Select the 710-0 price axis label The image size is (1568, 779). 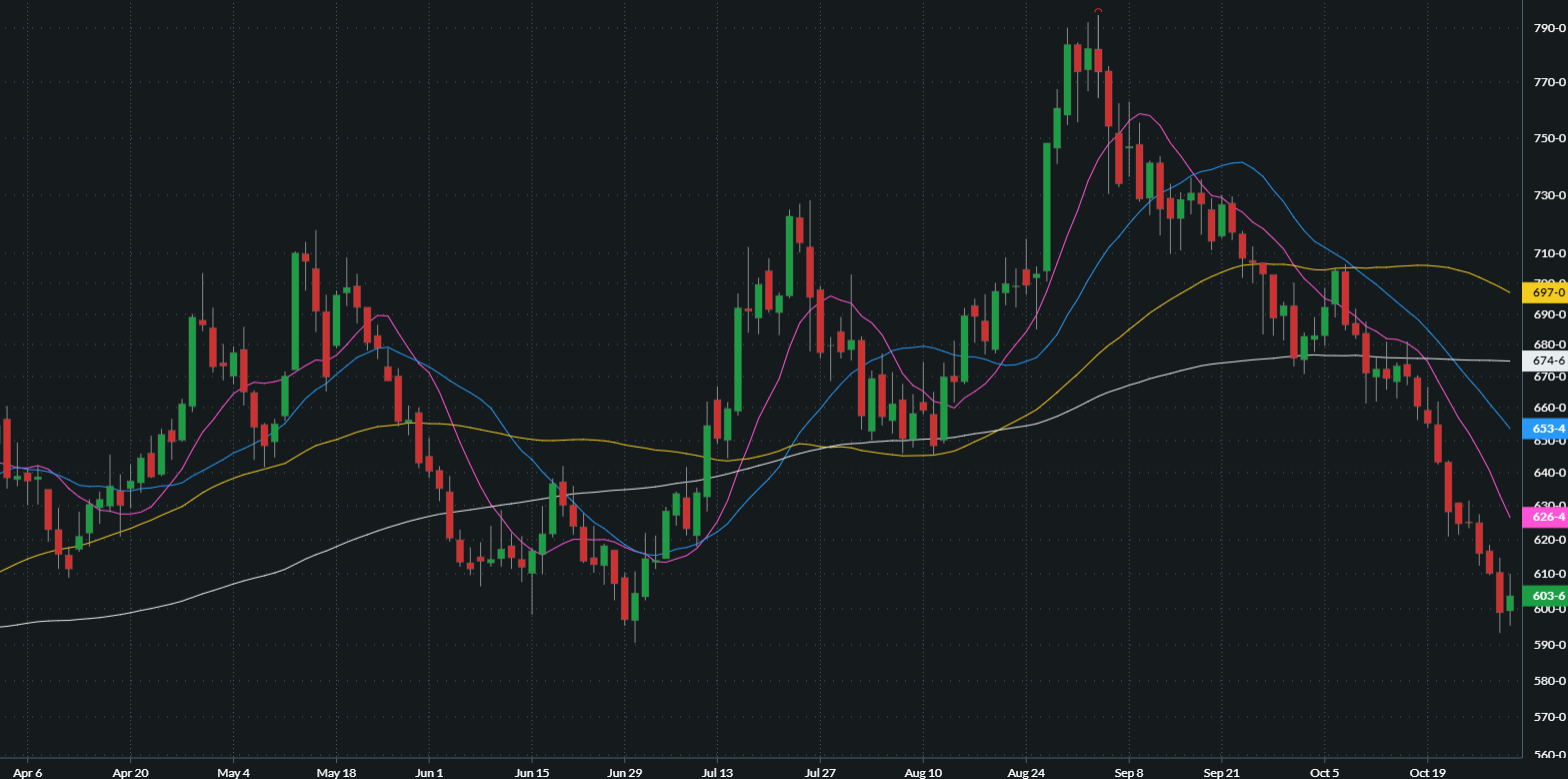click(1548, 254)
